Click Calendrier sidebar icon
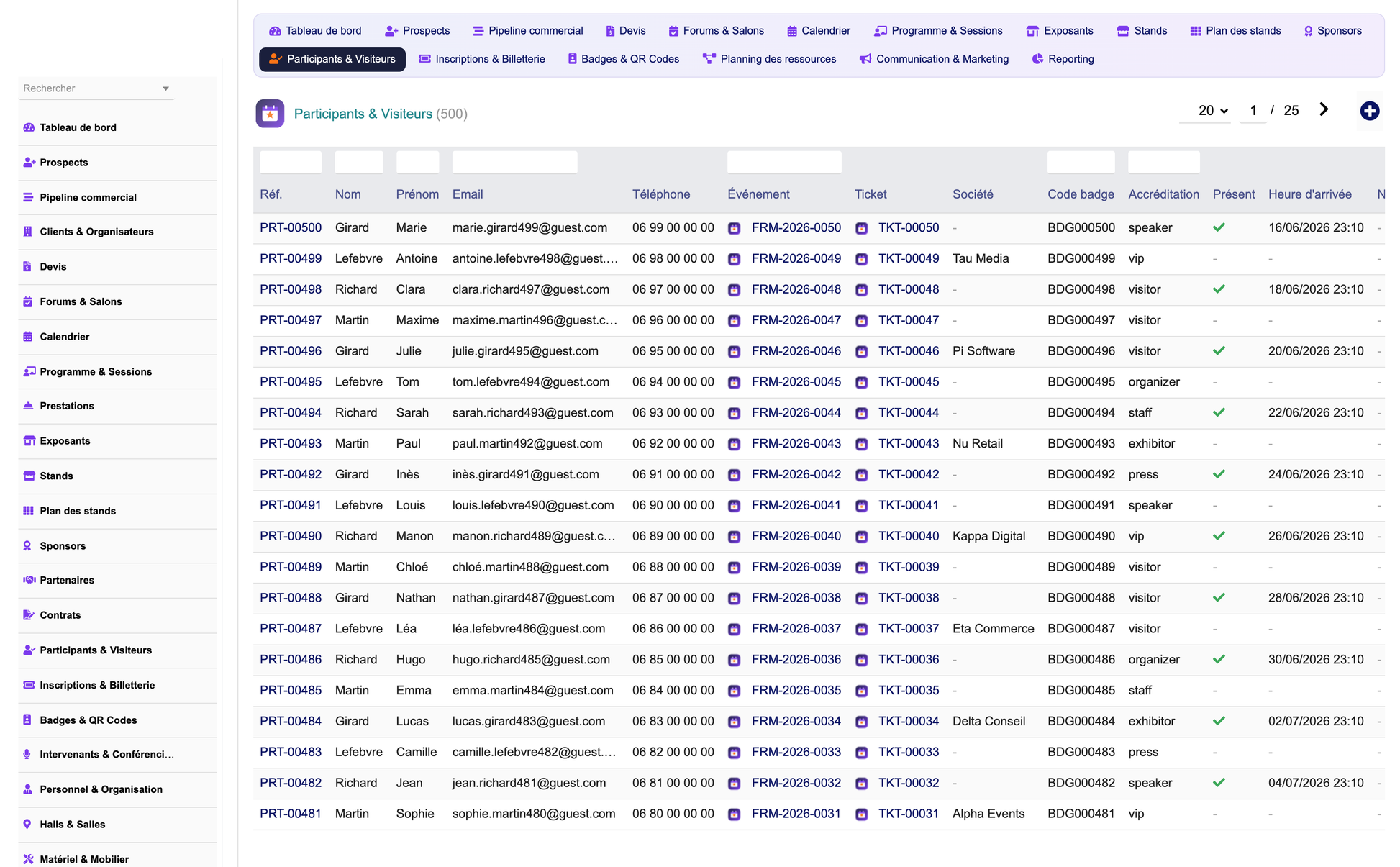 (x=28, y=337)
